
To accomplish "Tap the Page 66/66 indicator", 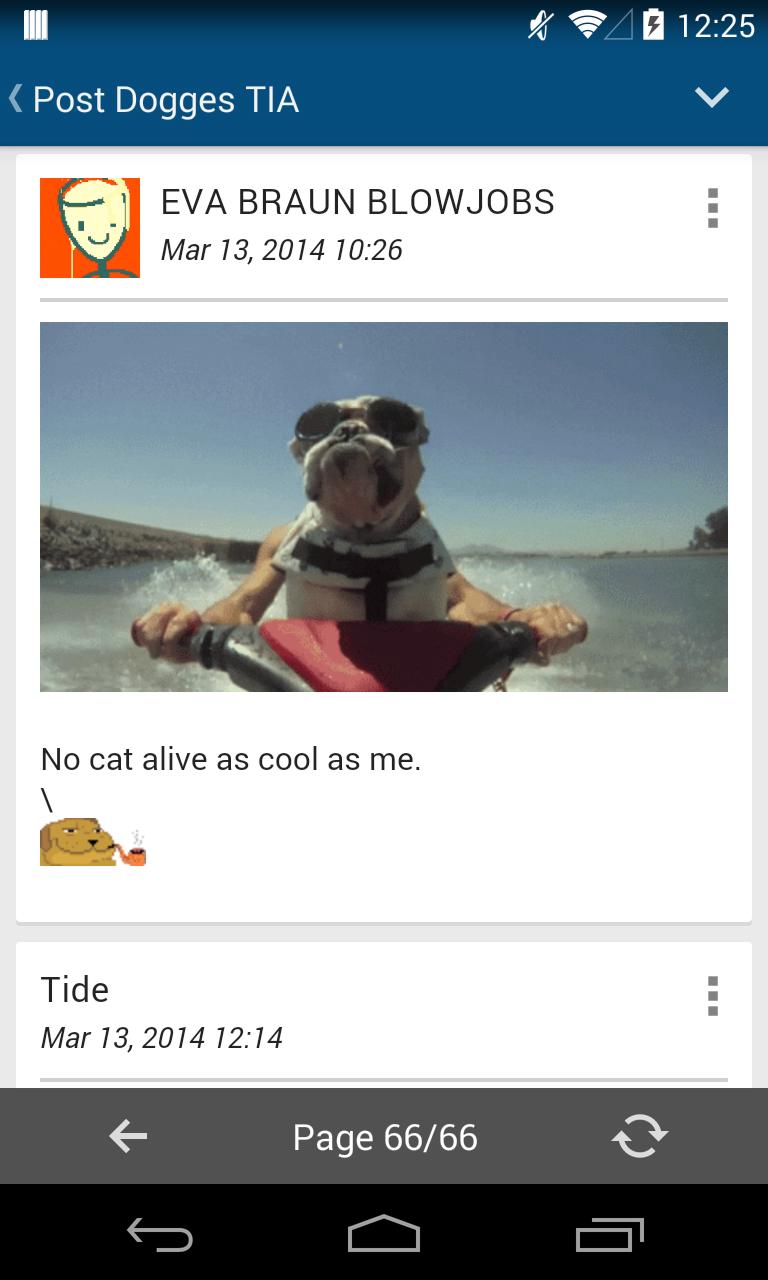I will (x=385, y=1138).
